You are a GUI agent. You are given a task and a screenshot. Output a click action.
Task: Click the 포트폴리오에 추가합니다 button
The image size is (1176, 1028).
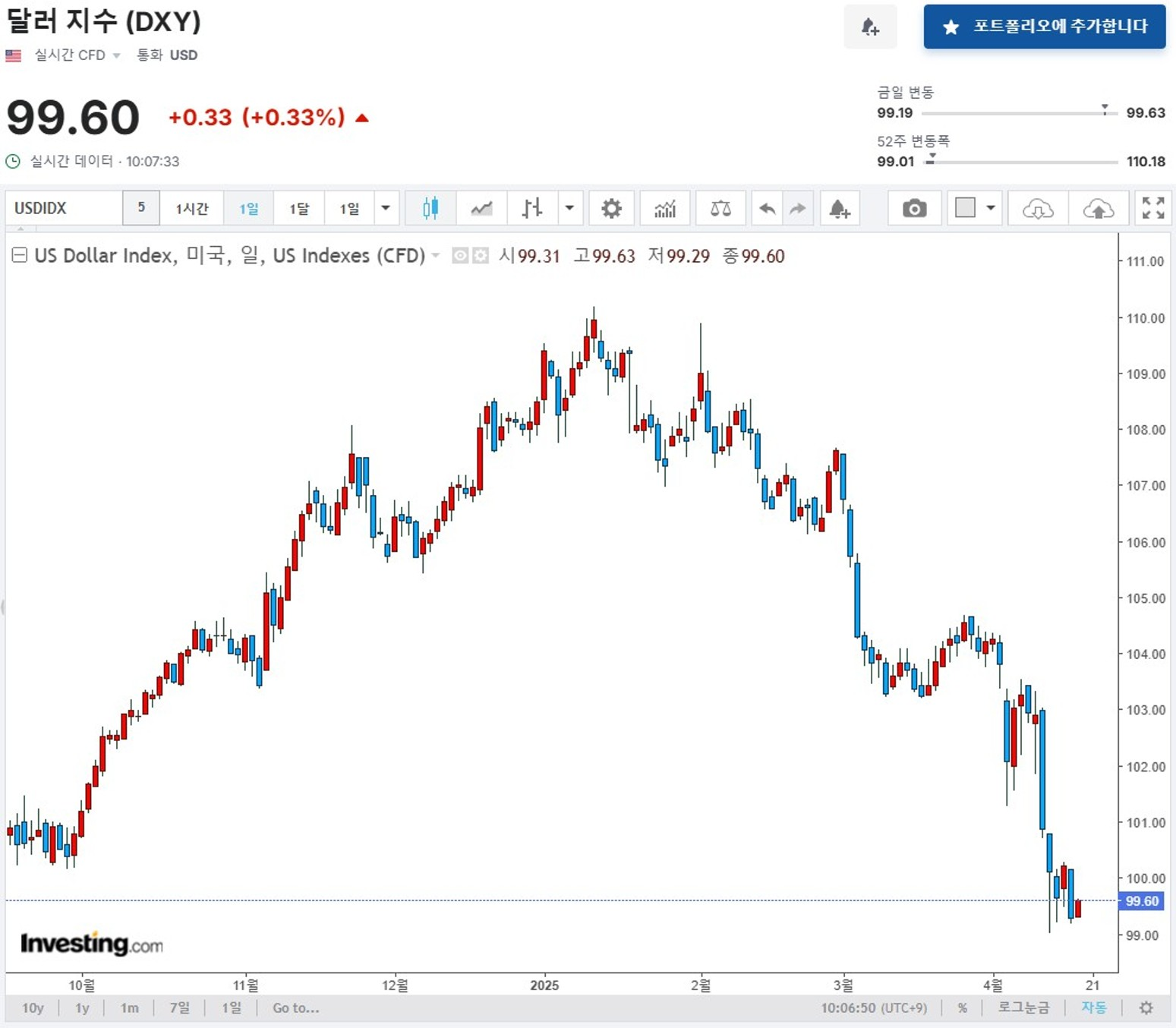pos(1044,27)
